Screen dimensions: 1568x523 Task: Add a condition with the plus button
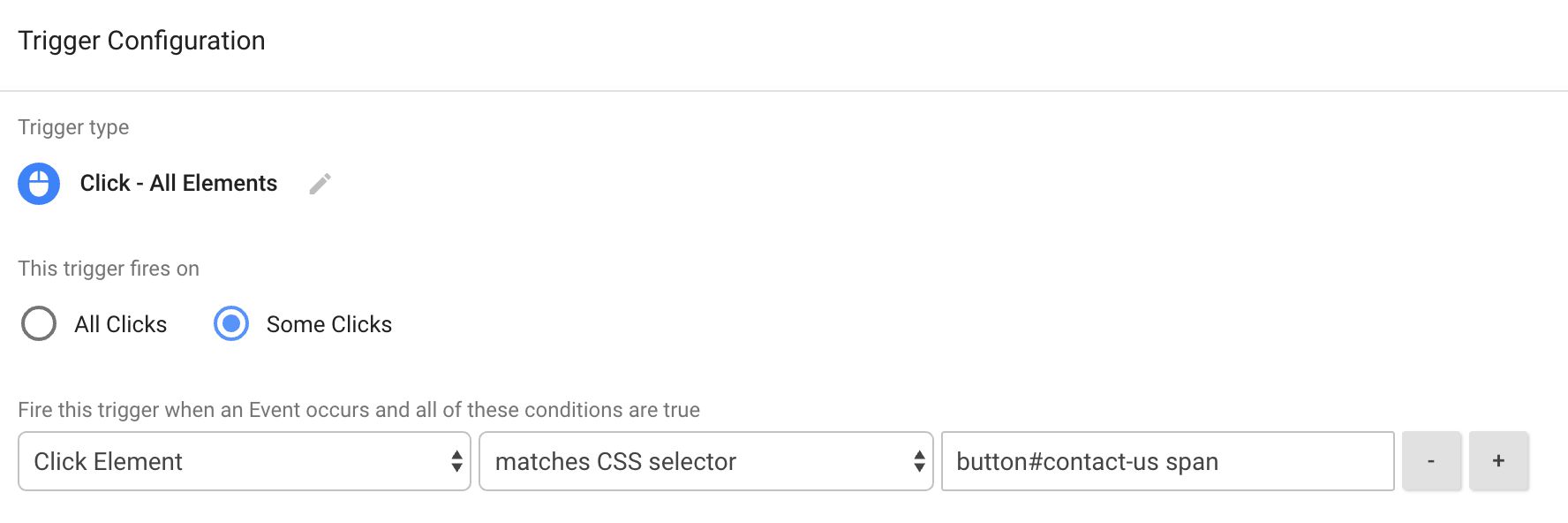point(1498,461)
